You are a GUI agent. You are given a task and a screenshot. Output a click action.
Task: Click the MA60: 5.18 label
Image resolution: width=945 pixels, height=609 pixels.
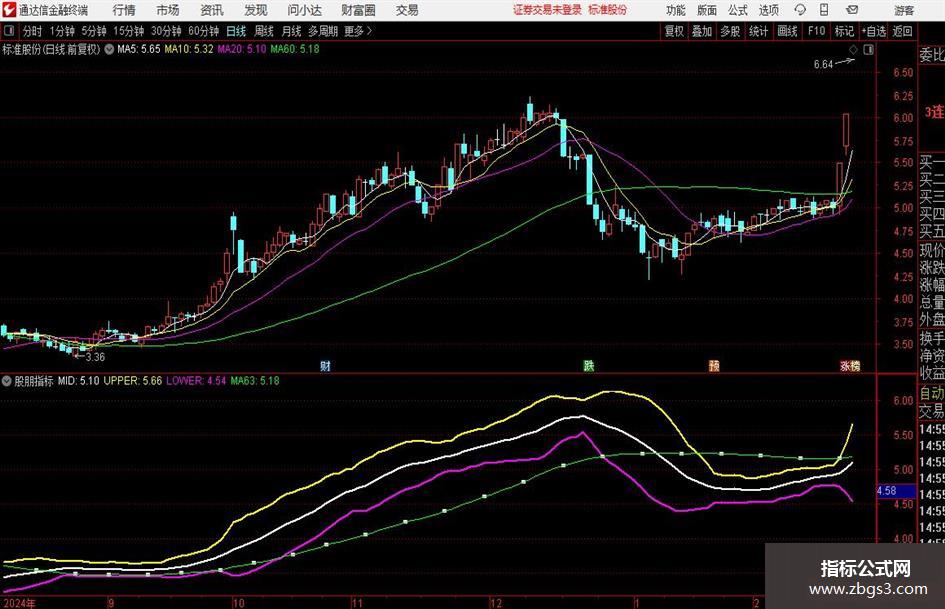click(295, 49)
